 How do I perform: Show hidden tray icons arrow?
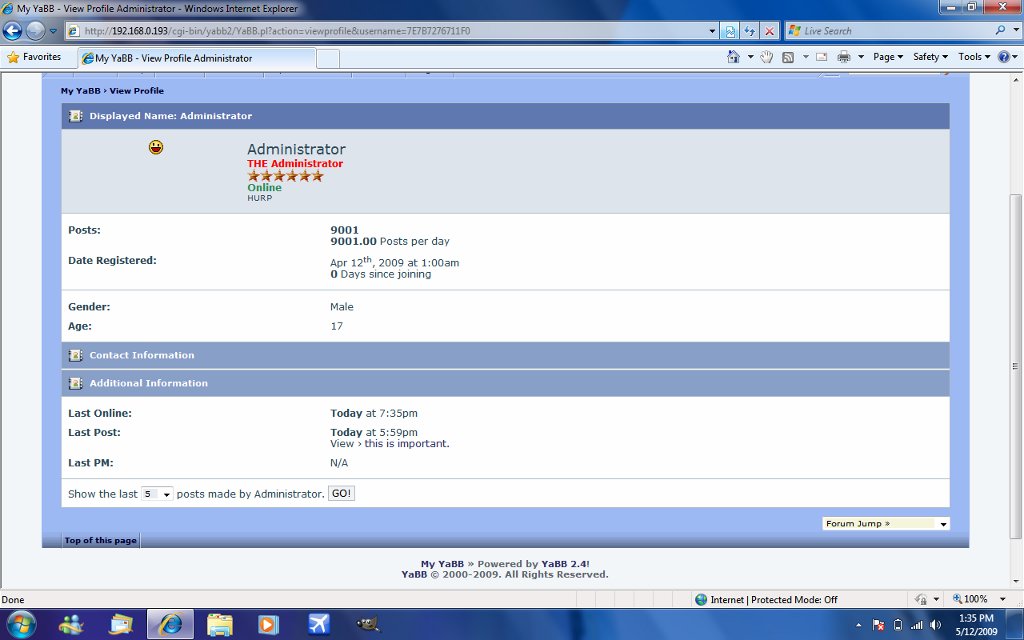coord(858,625)
